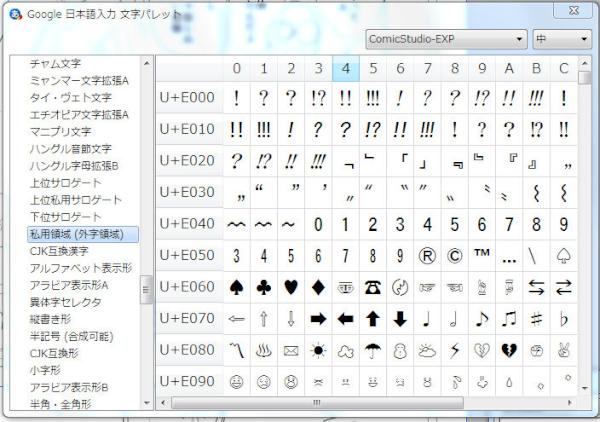Open the 中 size dropdown
600x422 pixels.
click(x=562, y=39)
